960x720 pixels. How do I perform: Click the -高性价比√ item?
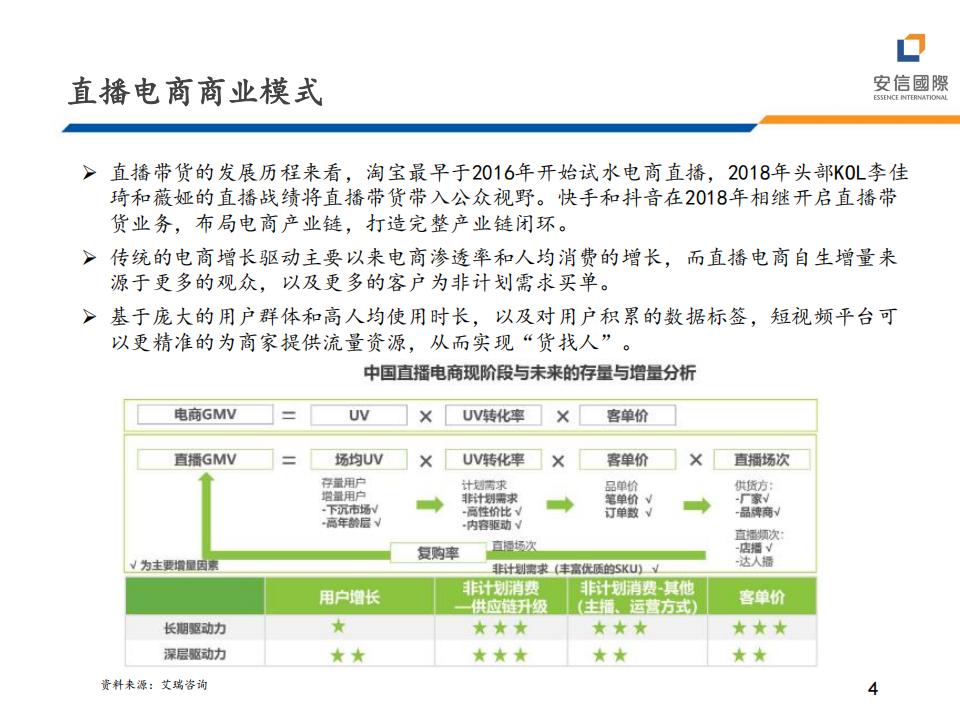[x=492, y=512]
